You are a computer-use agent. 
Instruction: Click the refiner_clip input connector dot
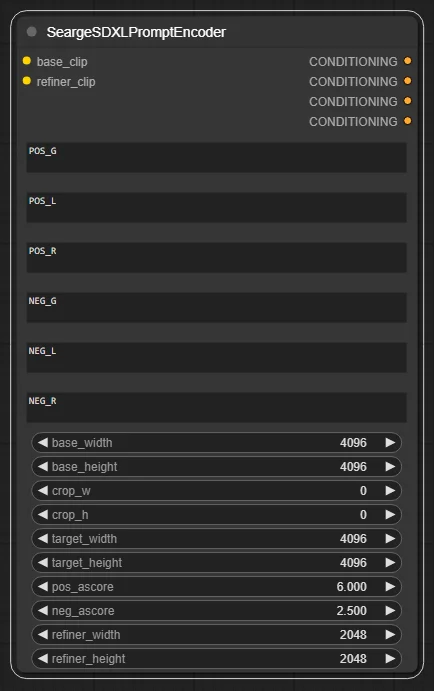(x=27, y=81)
